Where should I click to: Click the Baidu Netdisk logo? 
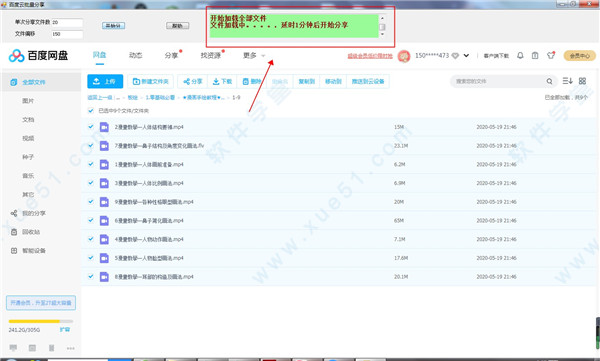pos(38,56)
